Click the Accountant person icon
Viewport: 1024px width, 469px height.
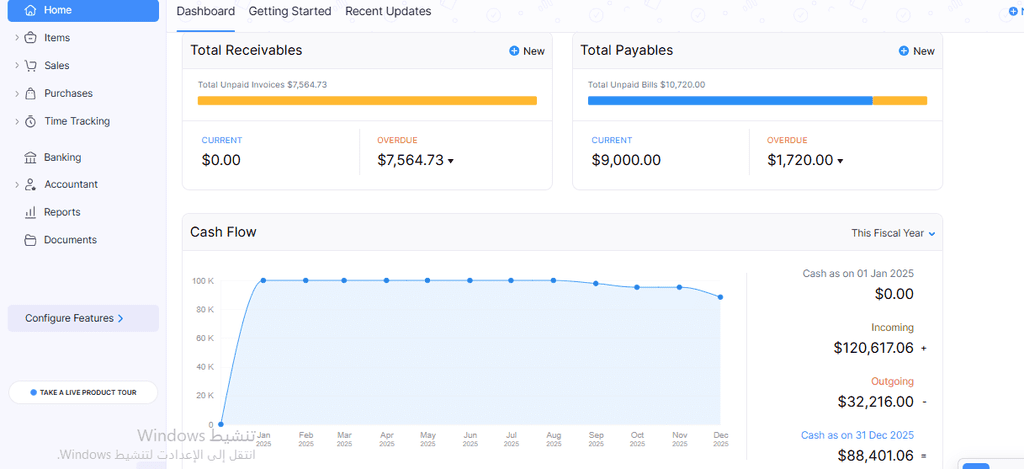[x=30, y=185]
